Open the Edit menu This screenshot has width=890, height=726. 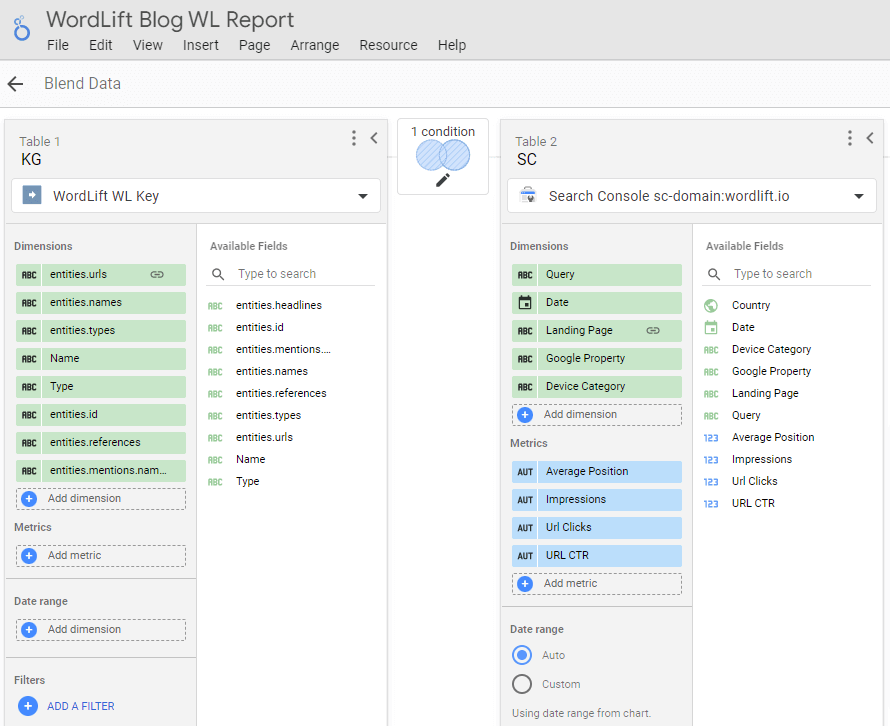(x=100, y=45)
